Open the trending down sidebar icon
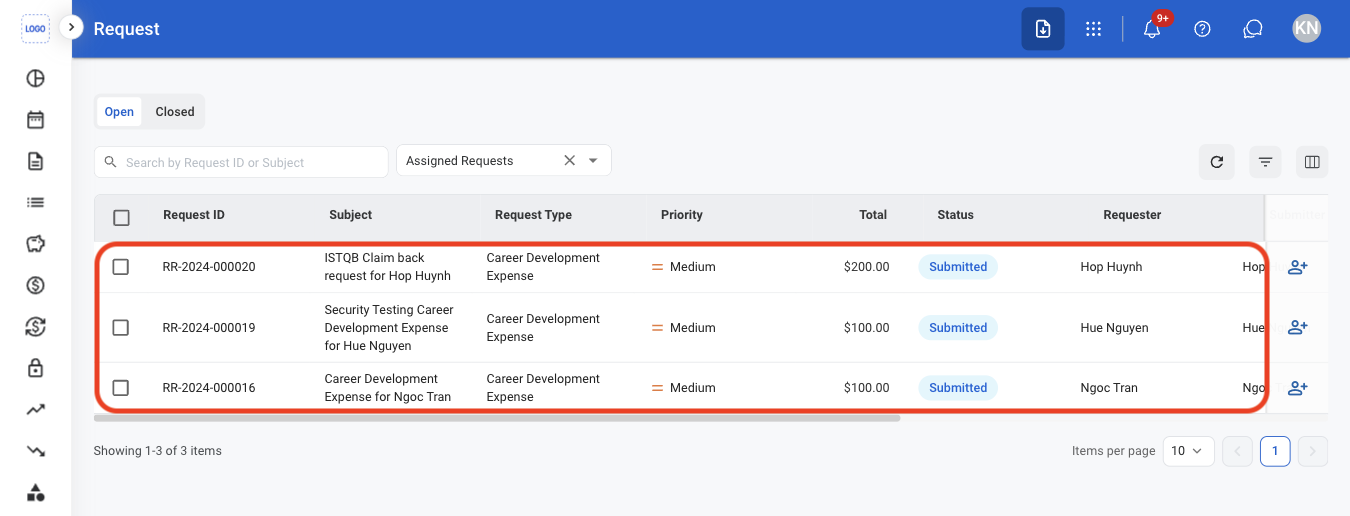 tap(35, 451)
